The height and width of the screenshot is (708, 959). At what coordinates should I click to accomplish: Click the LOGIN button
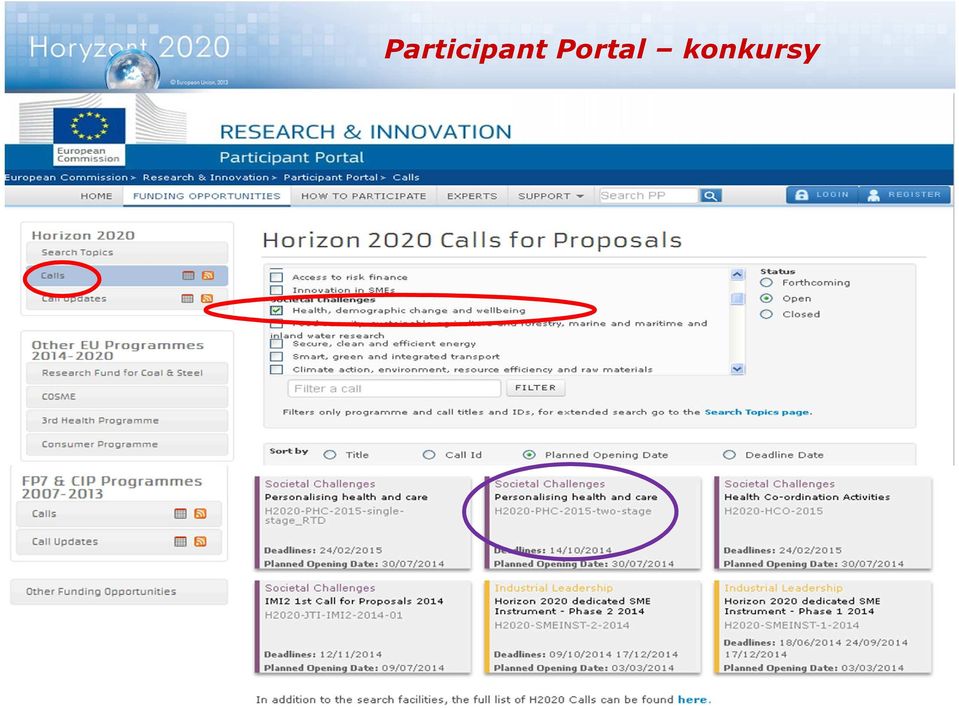tap(823, 195)
